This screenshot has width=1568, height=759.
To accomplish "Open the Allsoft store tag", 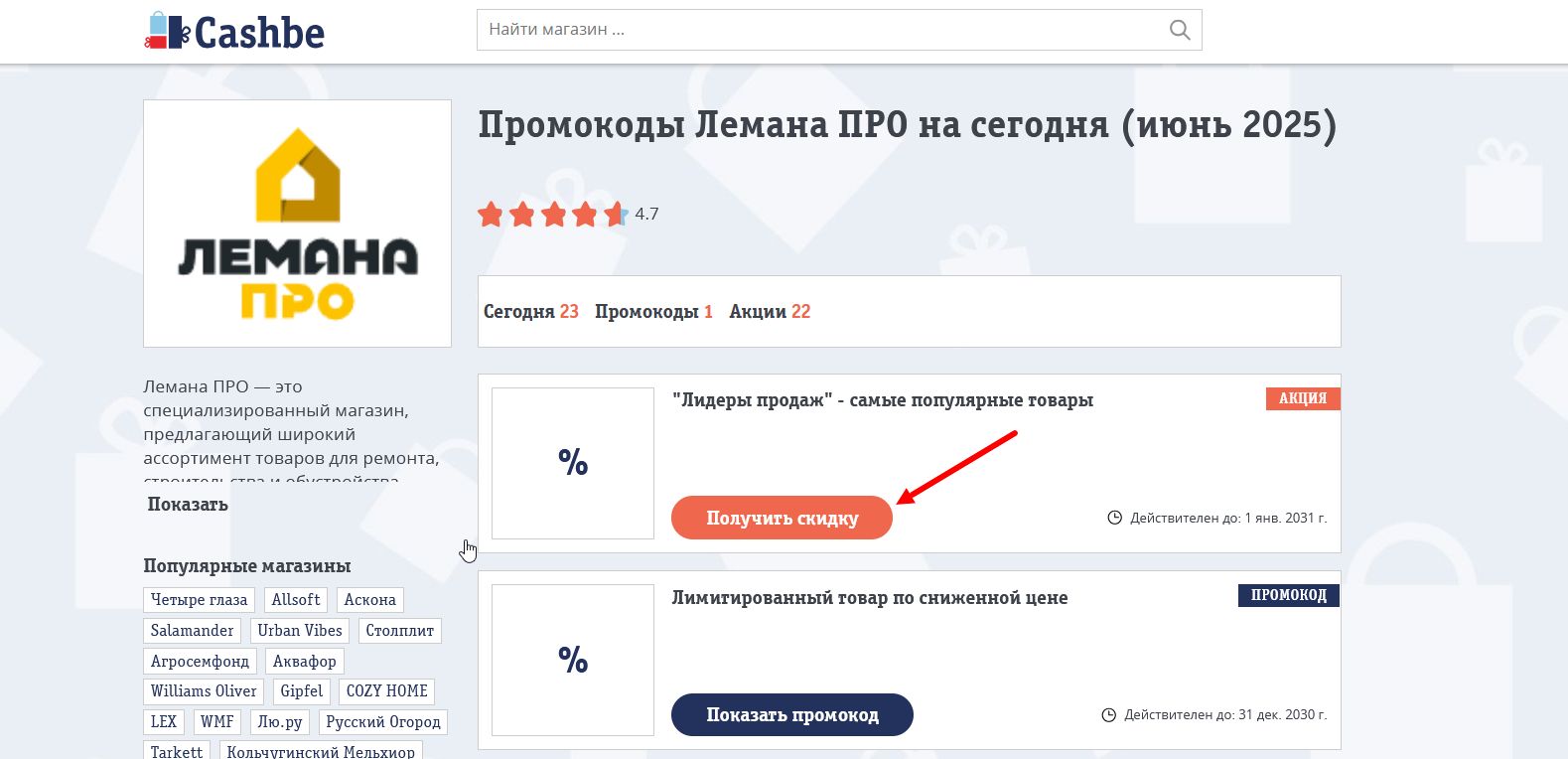I will click(x=296, y=600).
